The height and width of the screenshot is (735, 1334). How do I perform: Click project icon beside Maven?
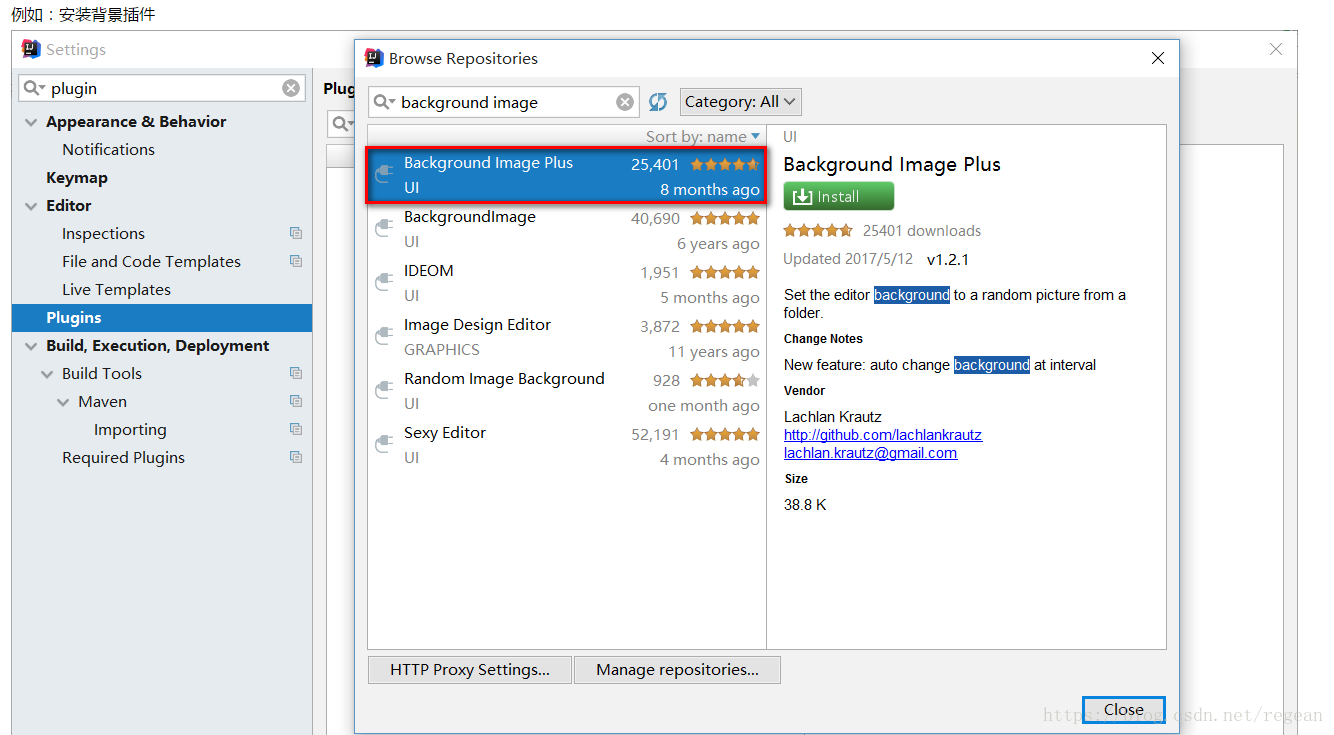(x=296, y=401)
